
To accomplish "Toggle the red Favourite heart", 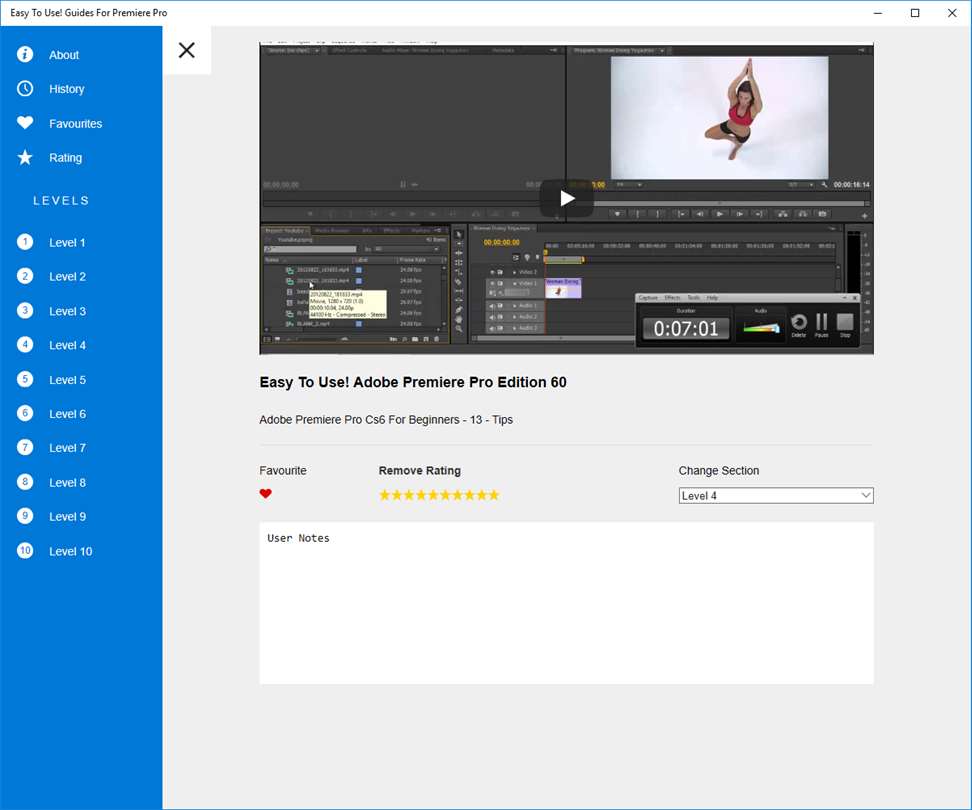I will [x=265, y=494].
